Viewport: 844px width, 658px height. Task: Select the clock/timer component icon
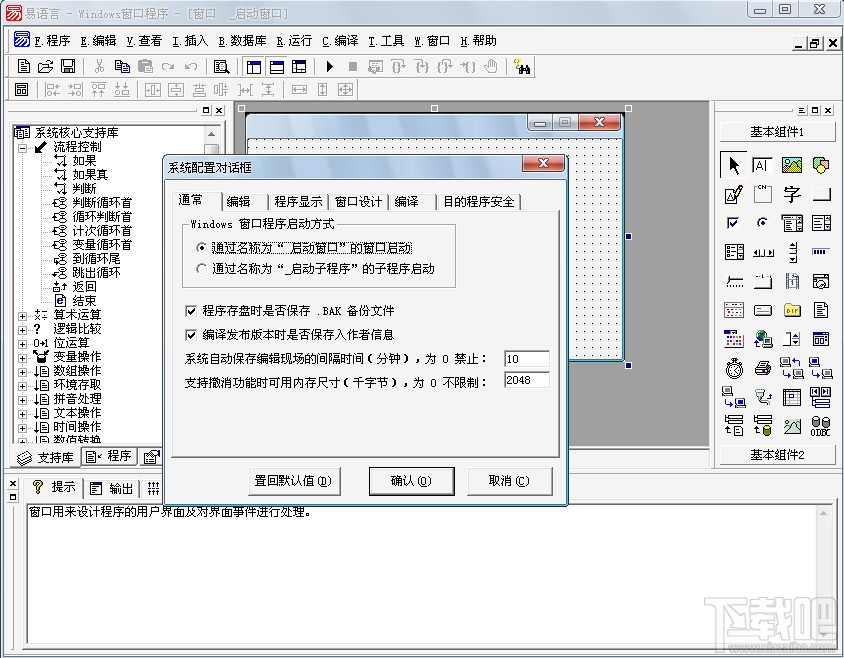pyautogui.click(x=732, y=369)
